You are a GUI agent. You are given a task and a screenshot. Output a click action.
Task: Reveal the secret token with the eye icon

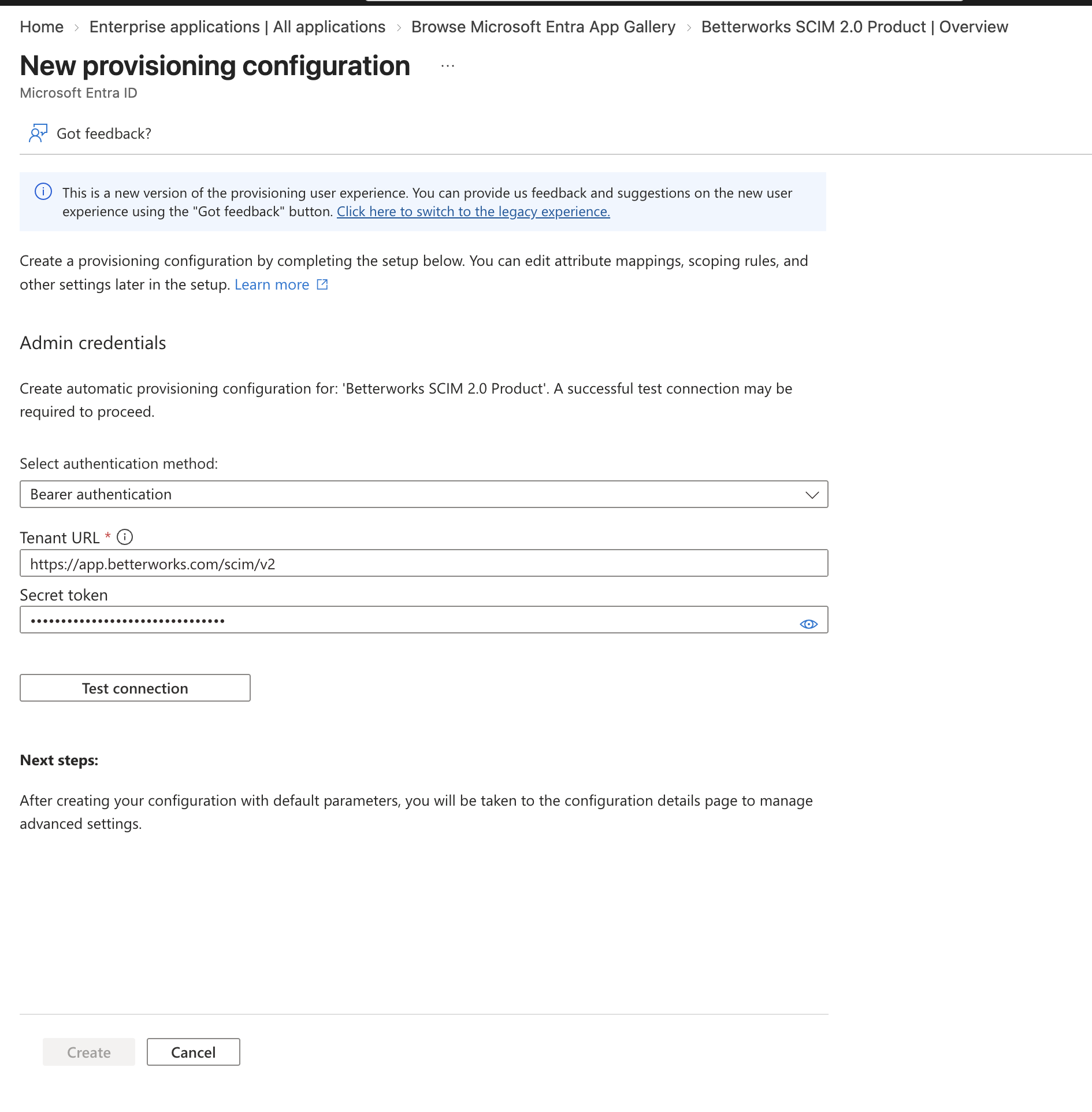[808, 624]
